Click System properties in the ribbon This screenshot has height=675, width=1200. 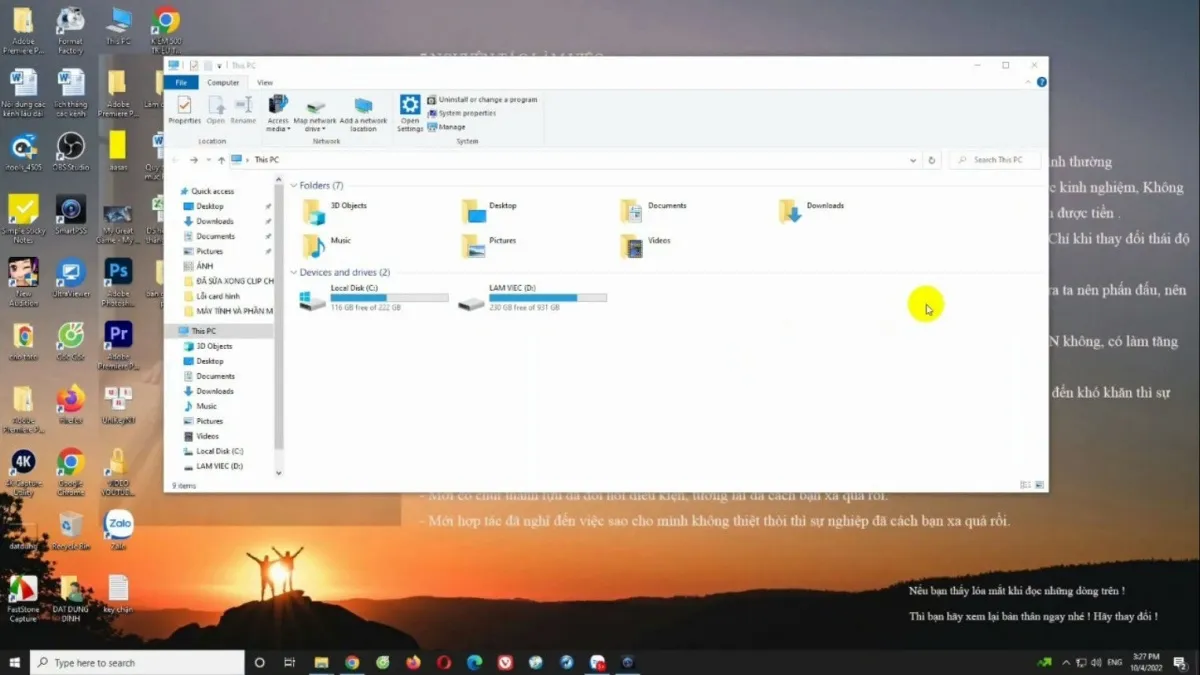[467, 113]
